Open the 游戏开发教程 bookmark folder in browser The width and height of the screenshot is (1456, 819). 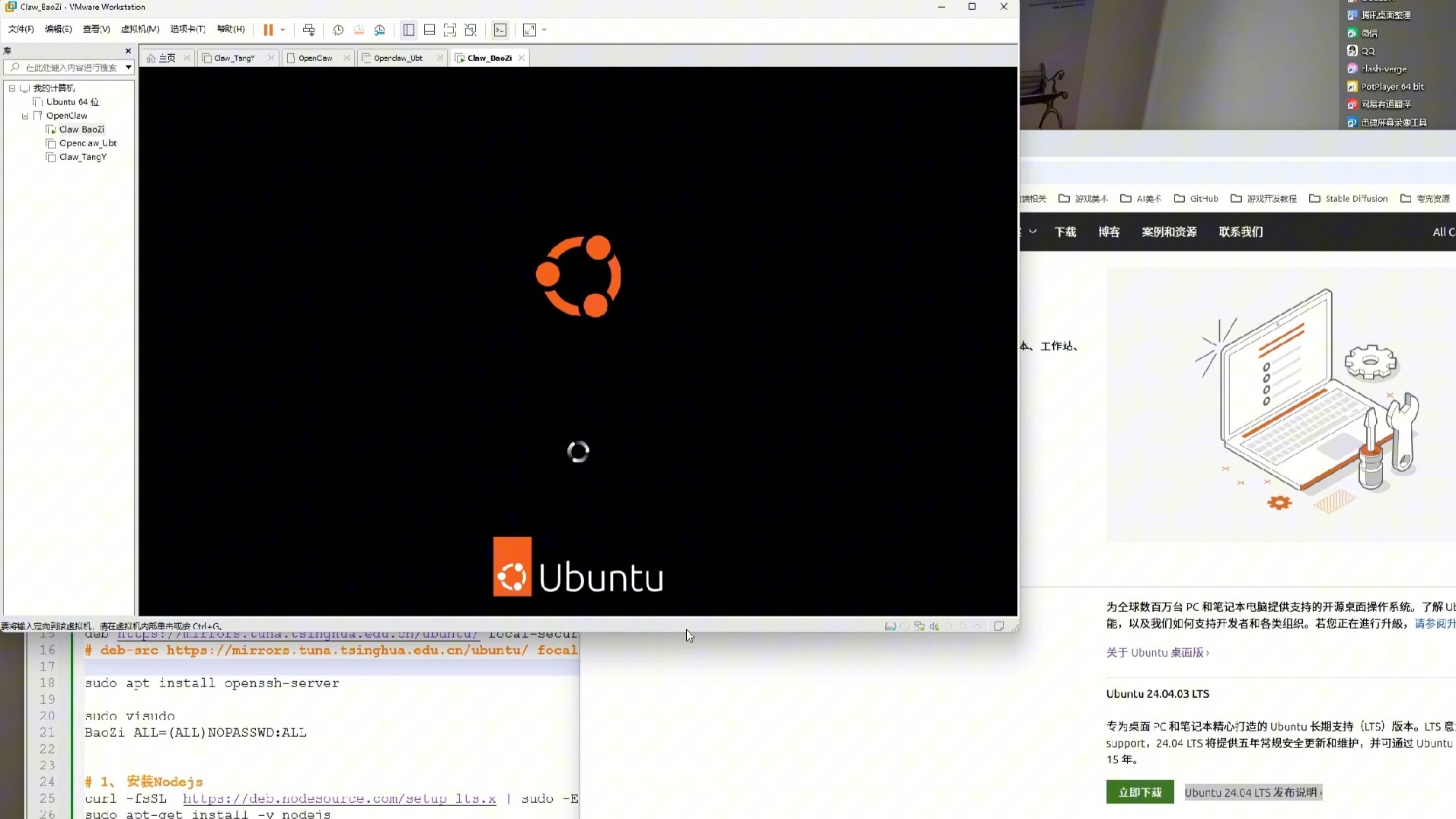click(x=1263, y=199)
